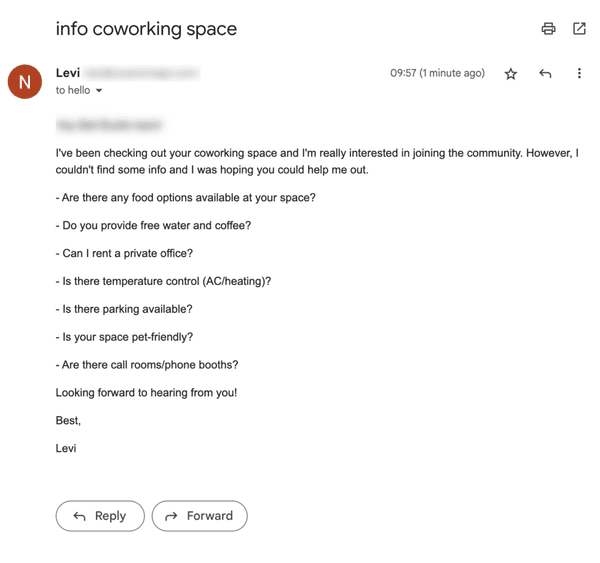Click the food options question line
Viewport: 600px width, 563px height.
click(186, 197)
